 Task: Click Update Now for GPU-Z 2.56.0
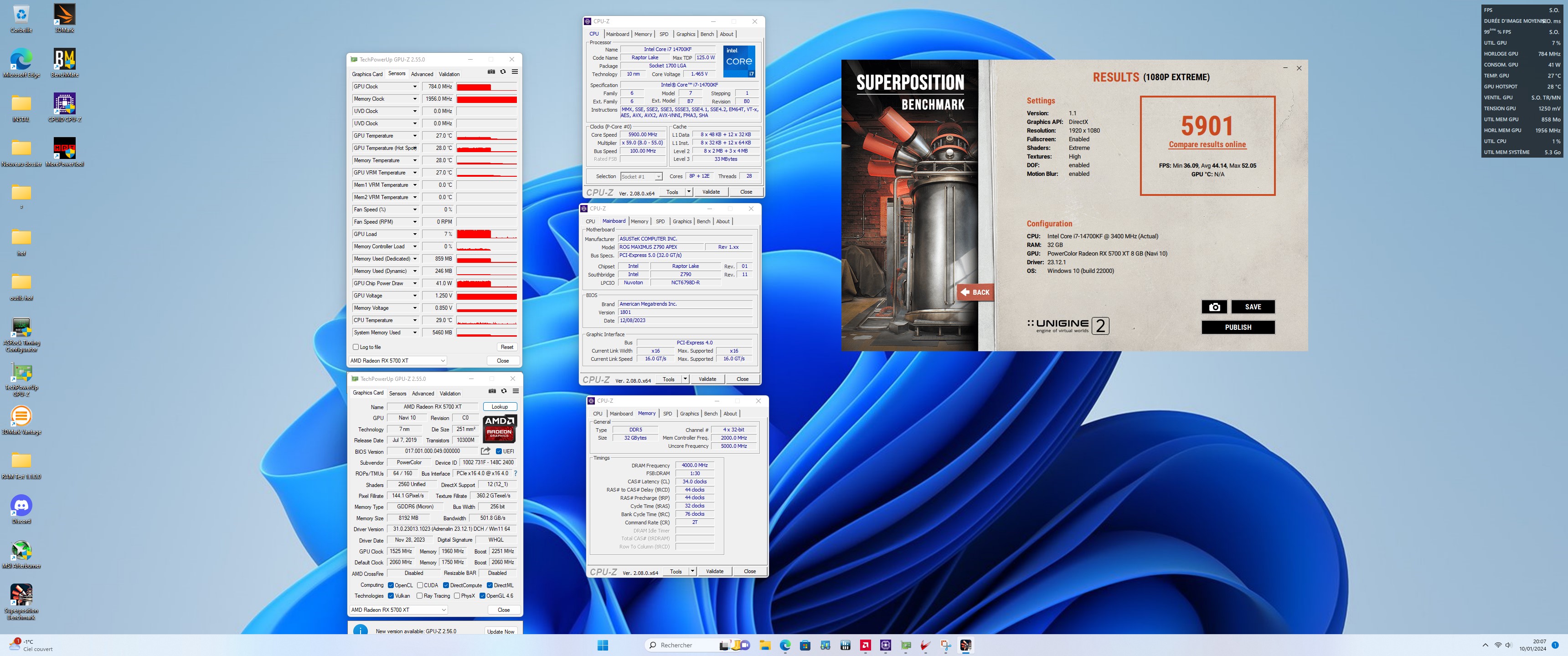(x=501, y=631)
